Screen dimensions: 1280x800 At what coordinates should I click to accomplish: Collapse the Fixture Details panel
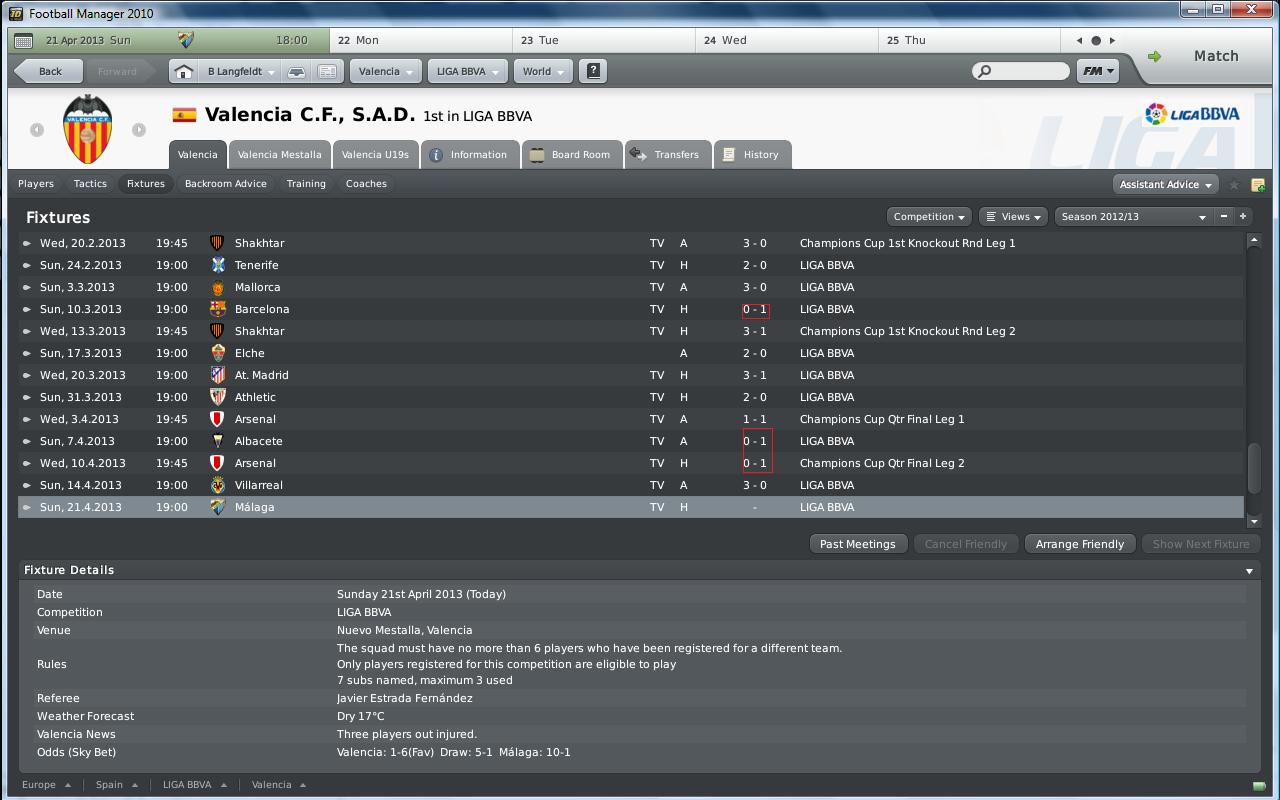pyautogui.click(x=1249, y=571)
